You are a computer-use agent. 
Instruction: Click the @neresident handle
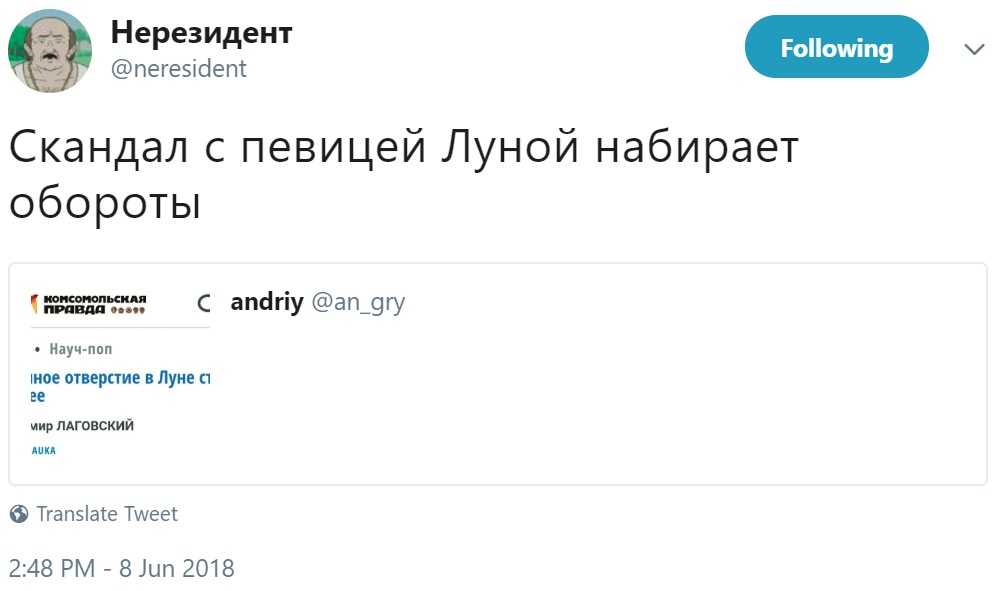coord(178,69)
